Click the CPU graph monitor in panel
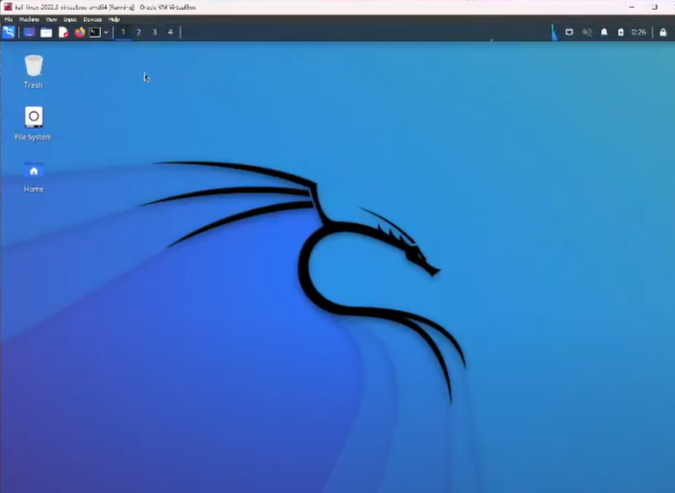This screenshot has width=675, height=493. coord(554,32)
